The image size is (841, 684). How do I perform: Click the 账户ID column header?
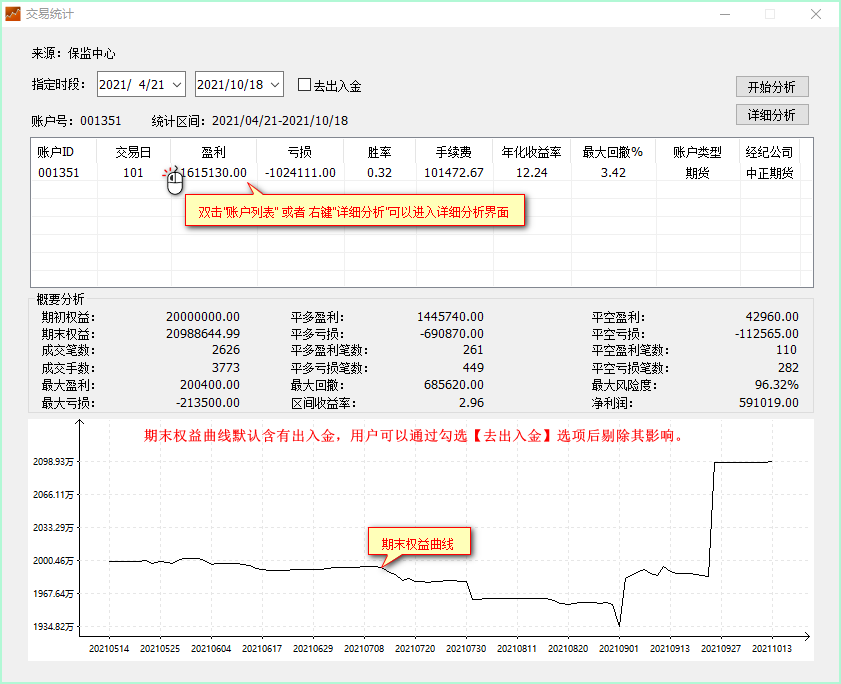63,152
